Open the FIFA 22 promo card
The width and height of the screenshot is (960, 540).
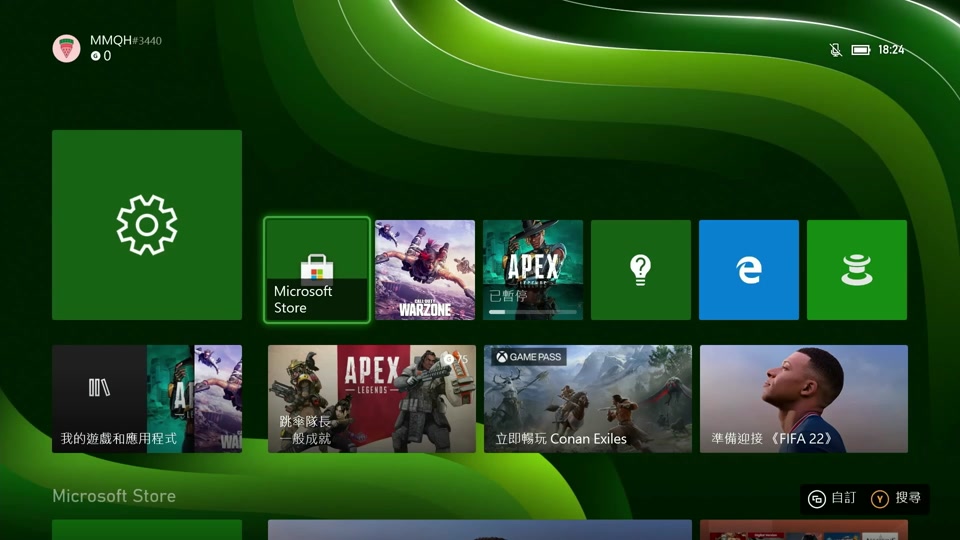[x=804, y=399]
